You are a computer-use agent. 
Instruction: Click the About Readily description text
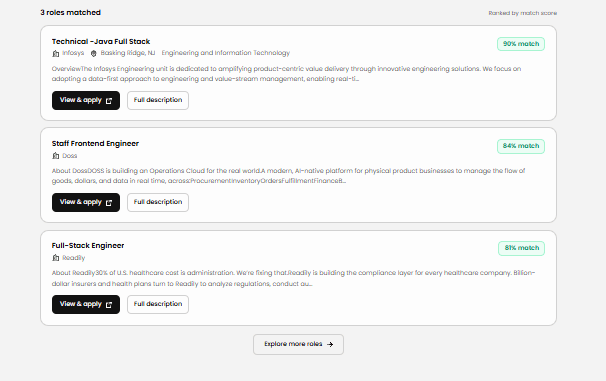pyautogui.click(x=293, y=278)
